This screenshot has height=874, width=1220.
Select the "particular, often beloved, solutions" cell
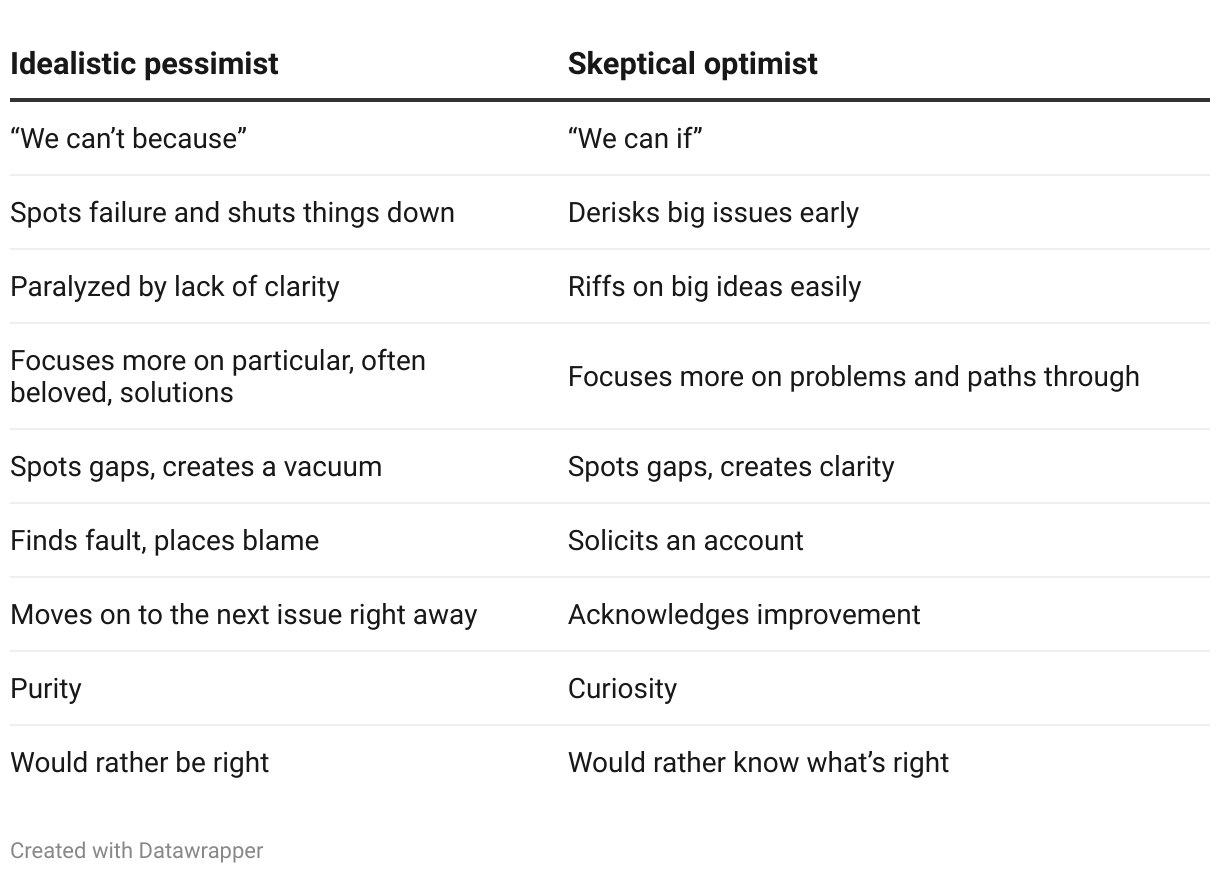pos(218,376)
